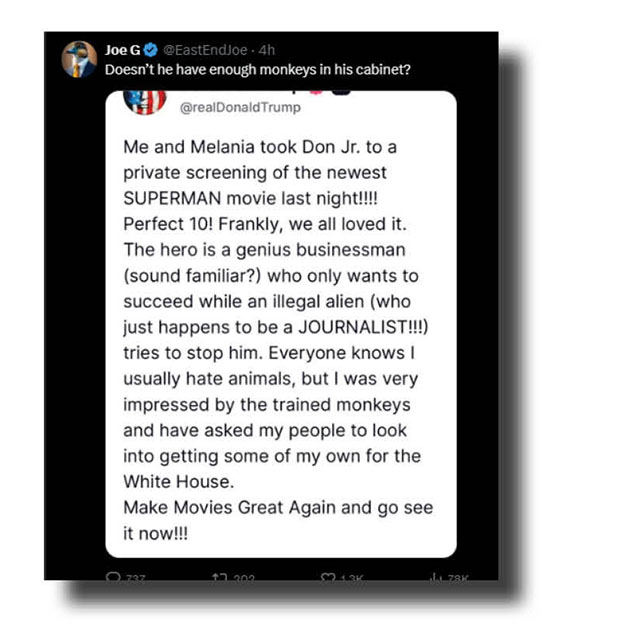Click the 78K views count
The height and width of the screenshot is (642, 624).
(456, 577)
